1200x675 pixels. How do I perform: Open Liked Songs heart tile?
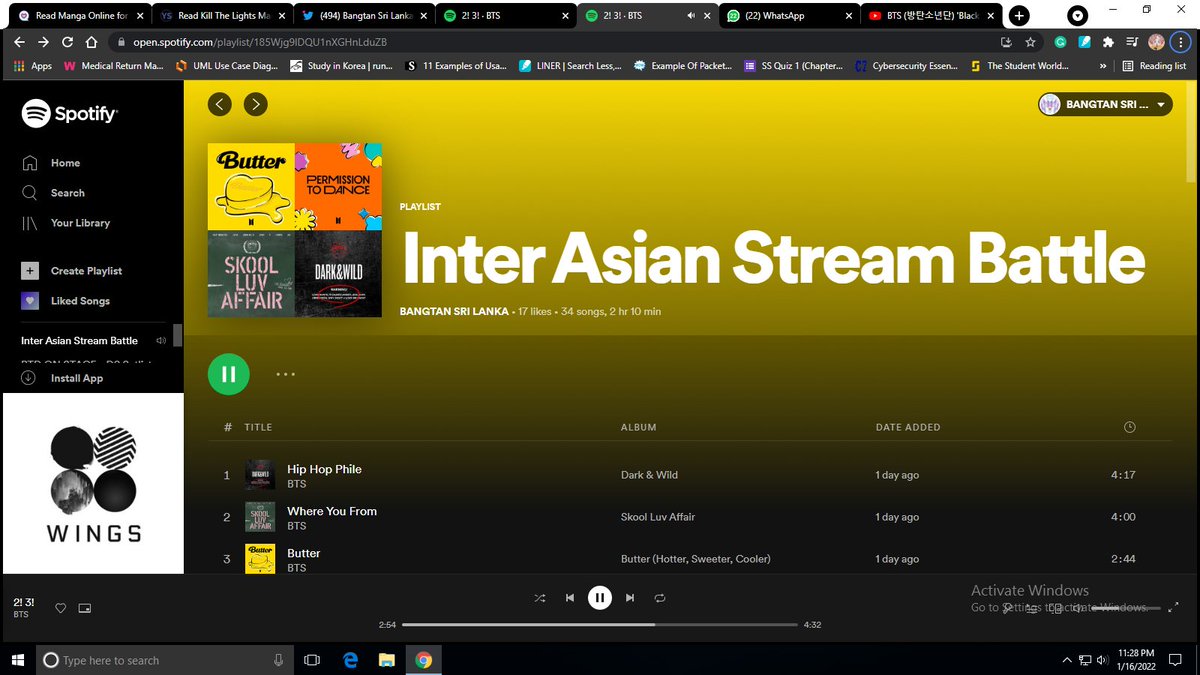(30, 301)
